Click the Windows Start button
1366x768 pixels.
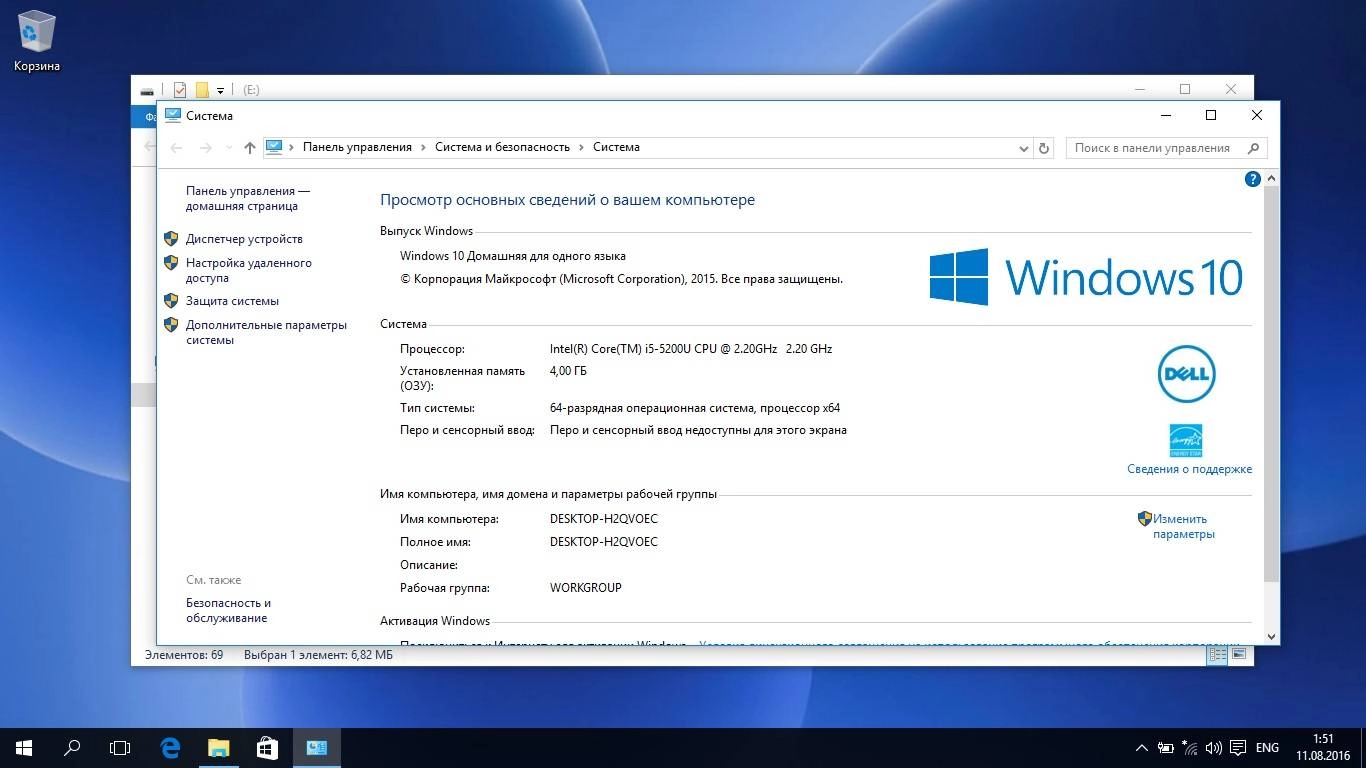pyautogui.click(x=24, y=747)
